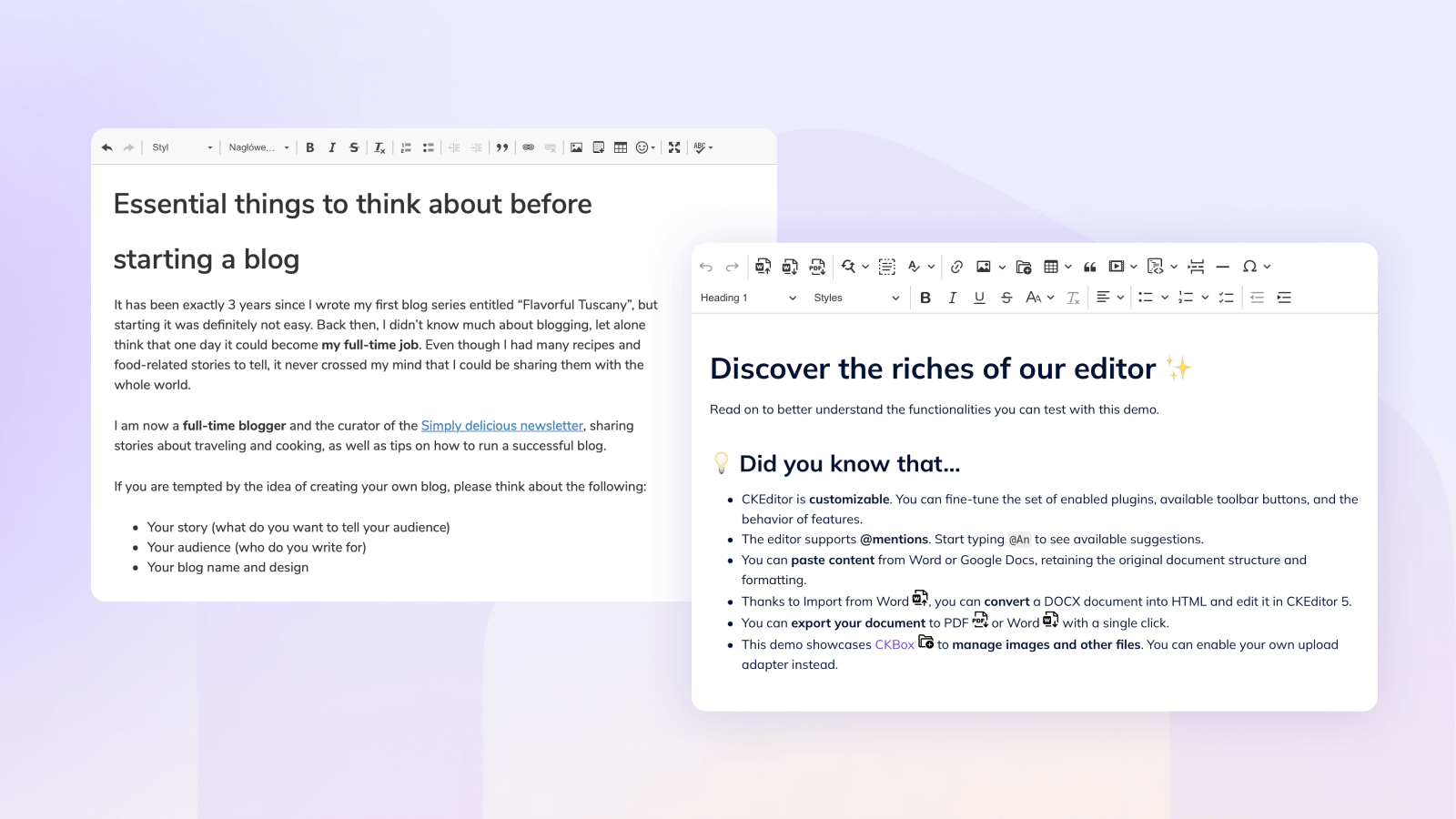
Task: Toggle Strikethrough in the right CKEditor toolbar
Action: point(1006,298)
